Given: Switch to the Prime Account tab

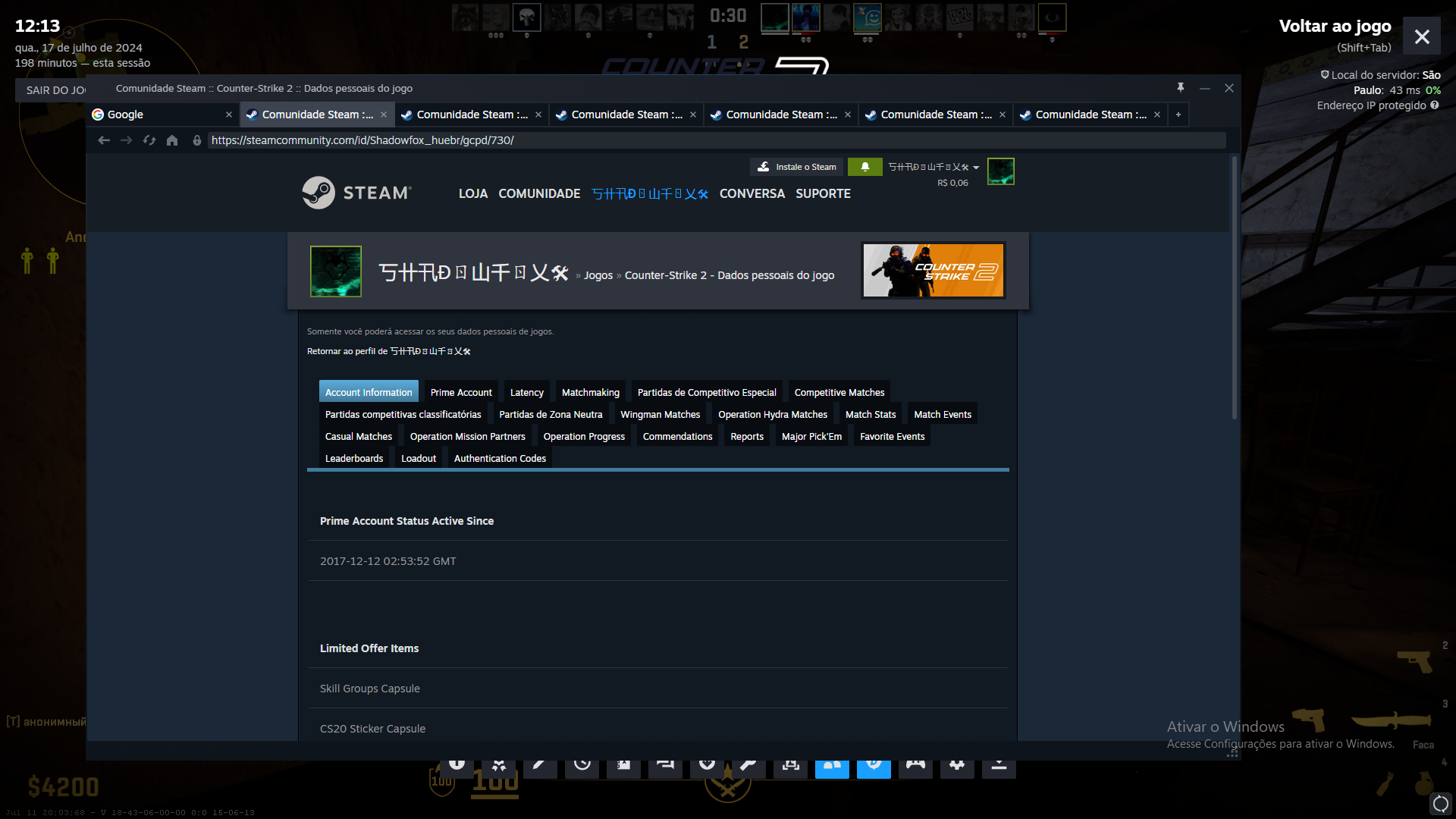Looking at the screenshot, I should tap(461, 392).
